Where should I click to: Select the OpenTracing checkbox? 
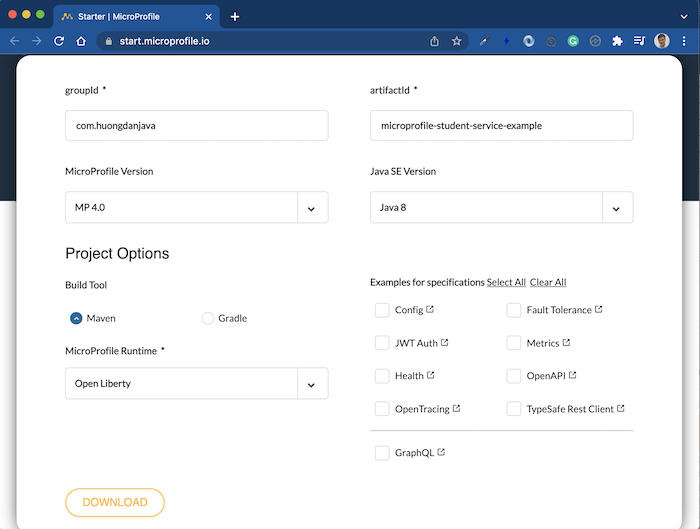[382, 408]
